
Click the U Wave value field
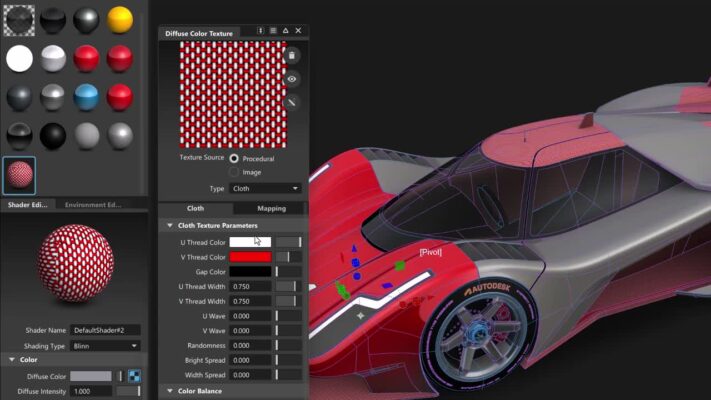[250, 316]
